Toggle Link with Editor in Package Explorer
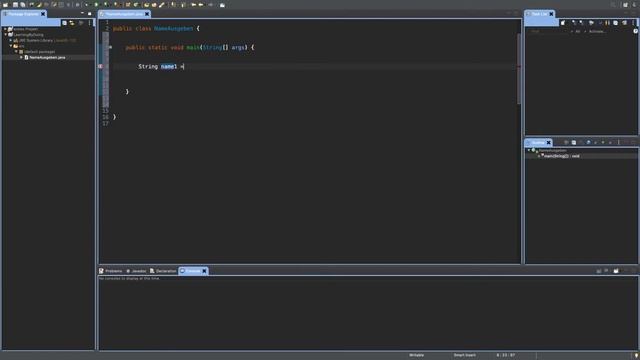The width and height of the screenshot is (640, 360). (72, 23)
